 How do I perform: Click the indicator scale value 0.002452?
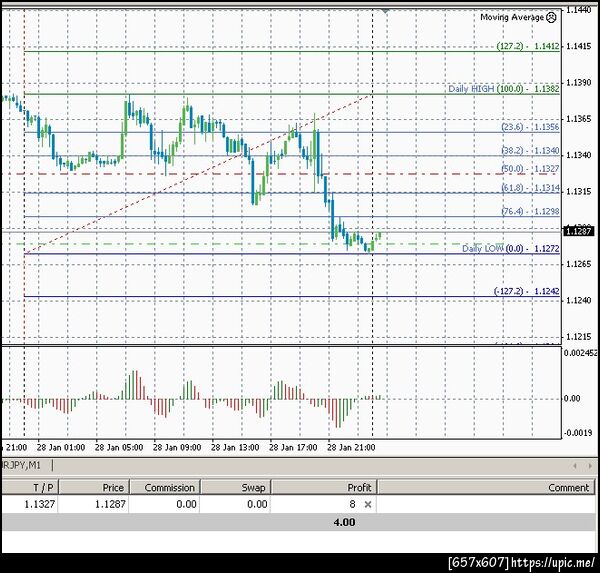coord(580,353)
